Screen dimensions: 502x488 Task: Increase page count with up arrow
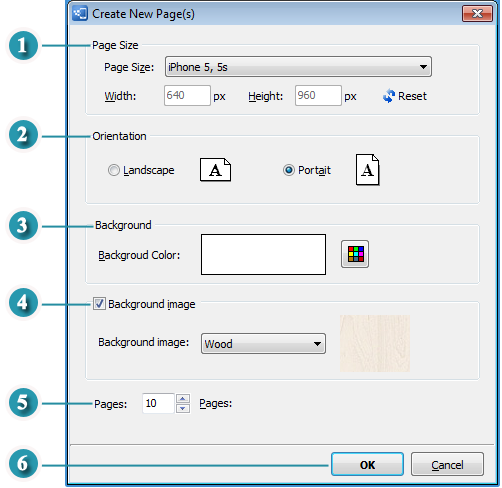click(183, 399)
